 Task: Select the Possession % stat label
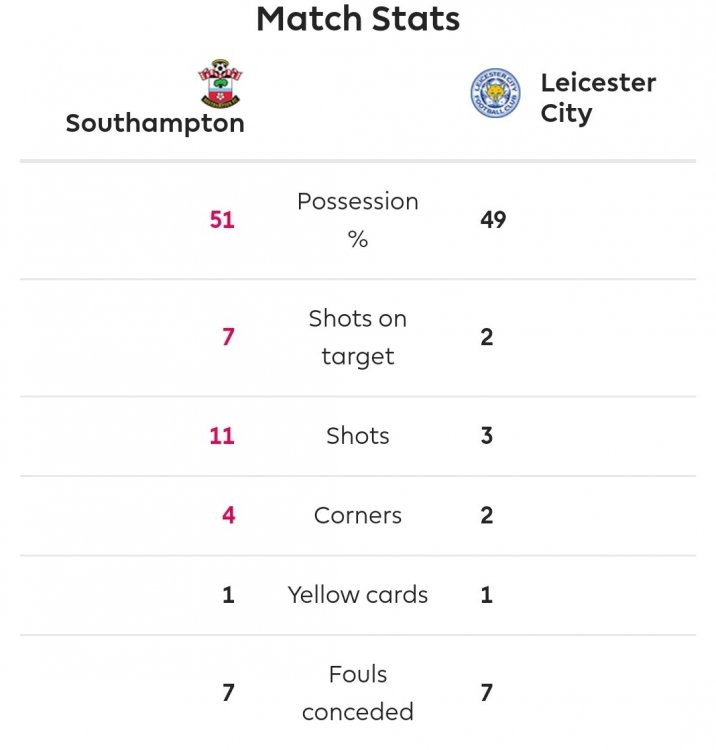[x=358, y=220]
